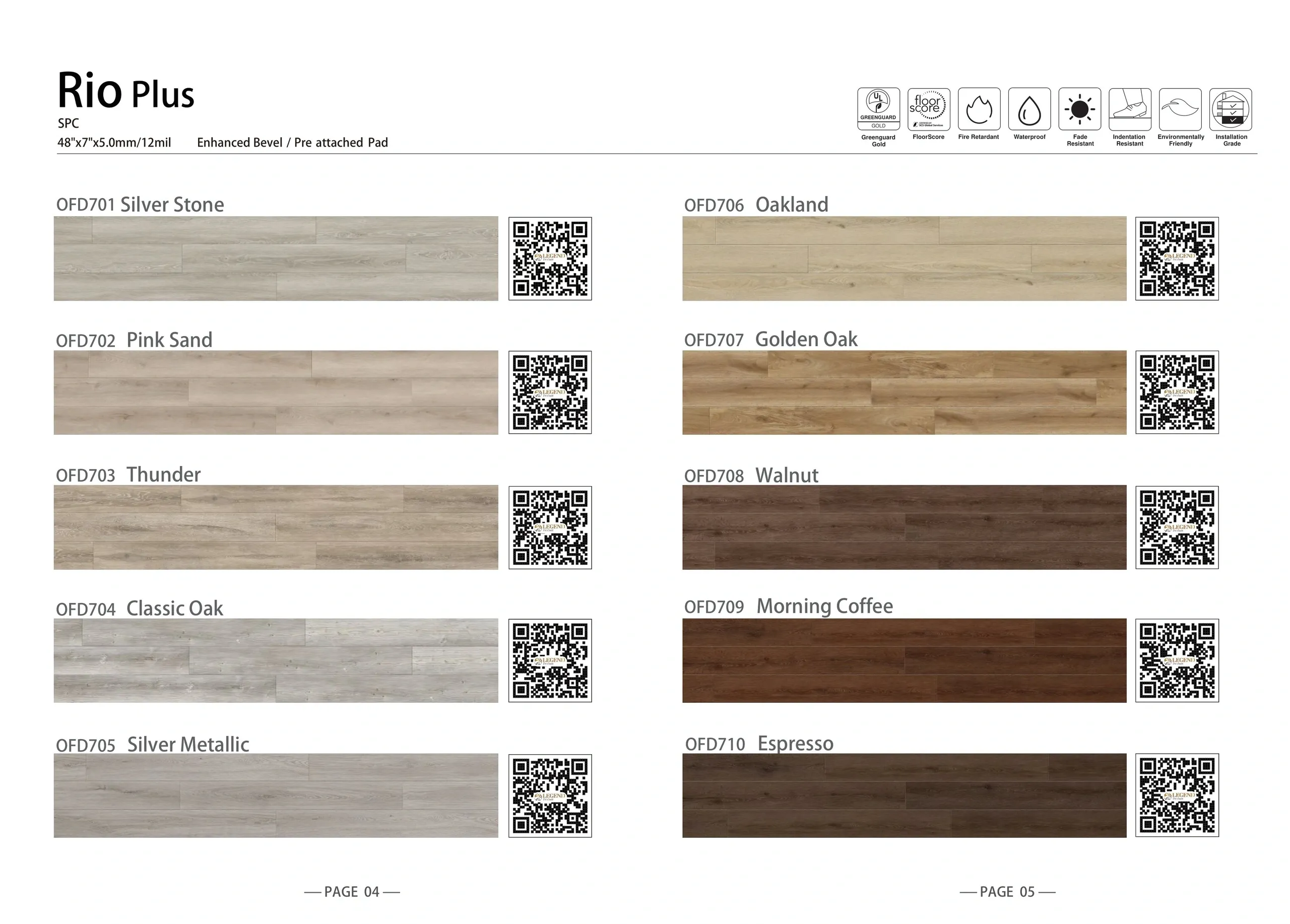Click the QR code next to Espresso
Screen dimensions: 1290x924
point(1177,796)
